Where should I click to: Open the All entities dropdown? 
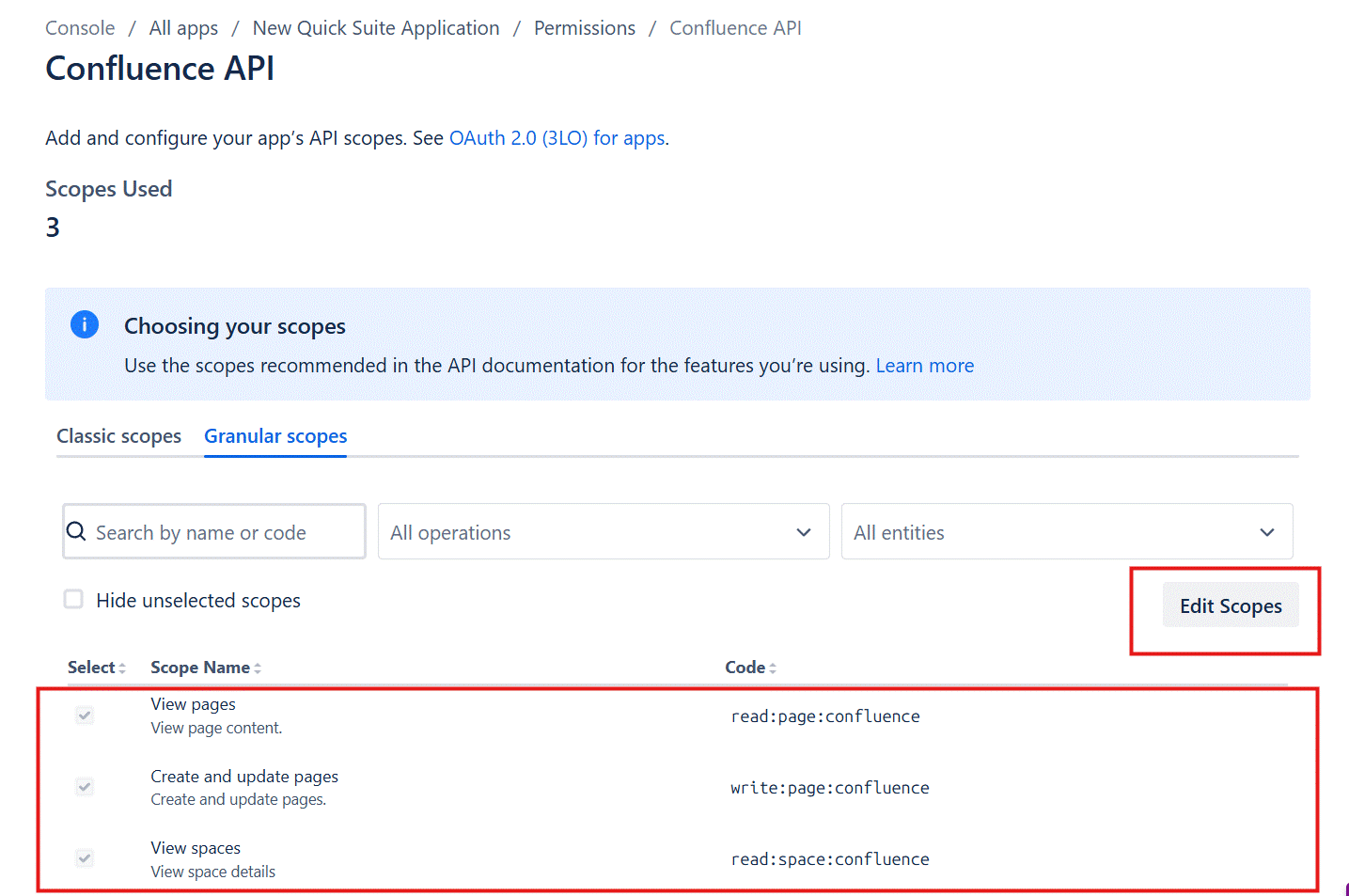coord(1067,531)
